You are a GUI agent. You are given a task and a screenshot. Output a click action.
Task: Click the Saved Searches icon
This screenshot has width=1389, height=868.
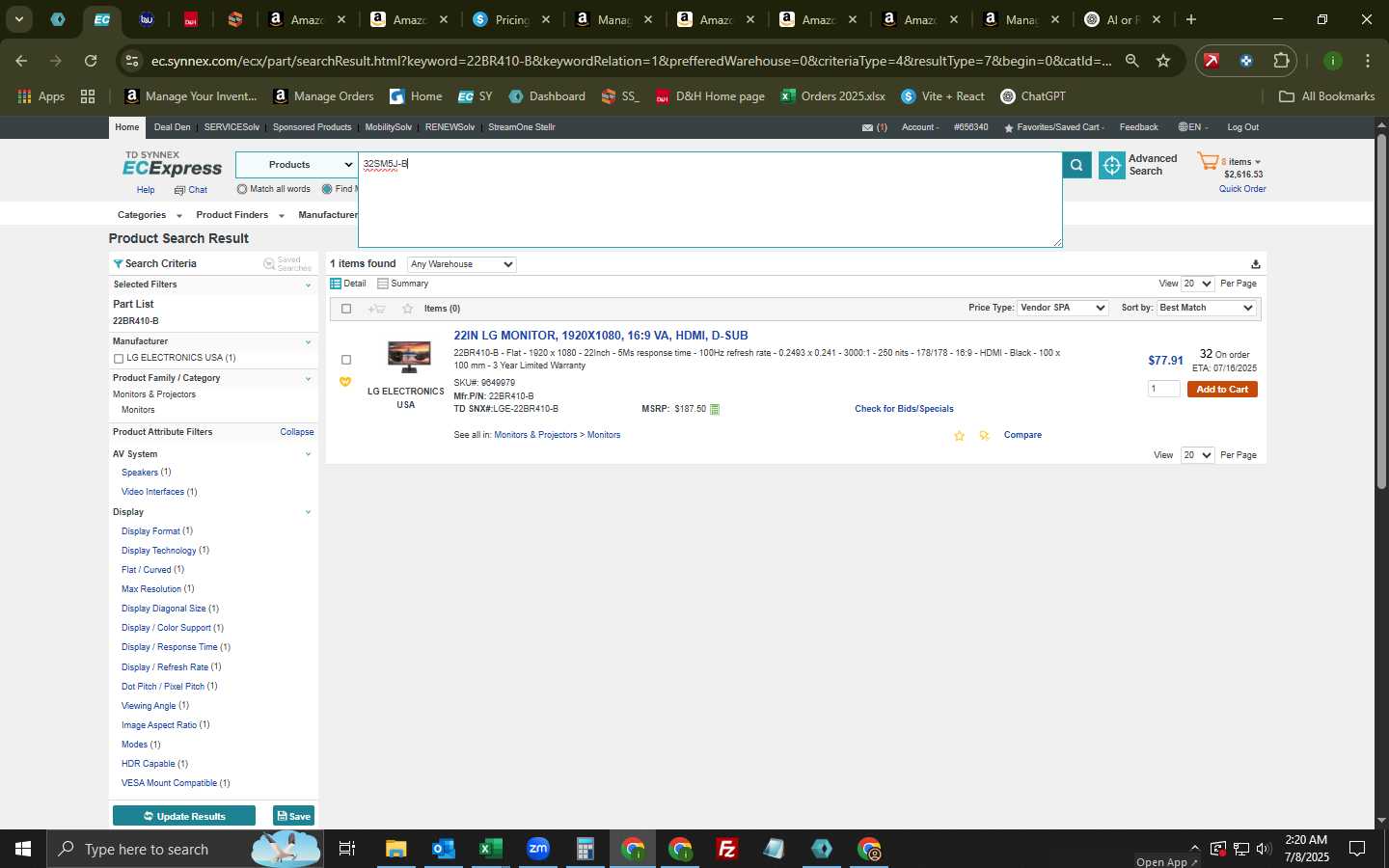coord(269,264)
